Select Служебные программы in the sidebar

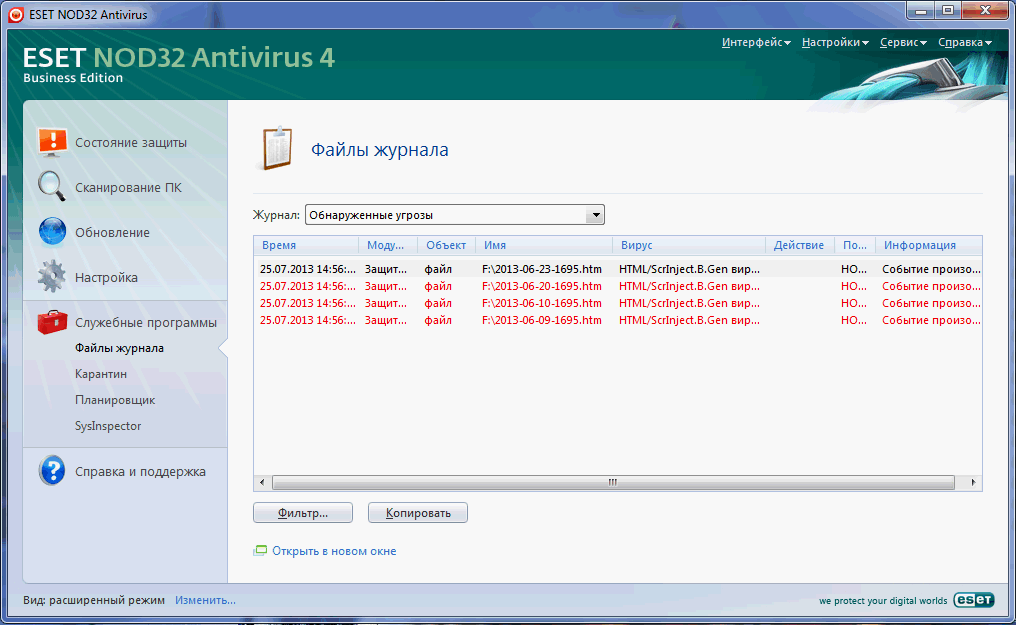(x=146, y=323)
